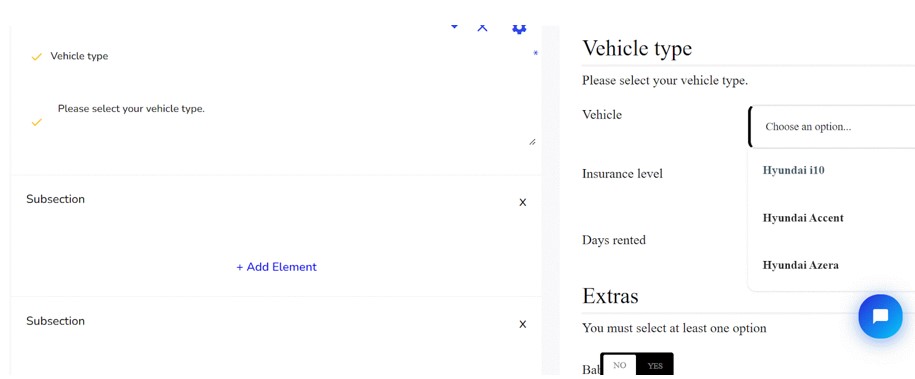Click the Insurance level label
915x379 pixels.
click(x=622, y=173)
